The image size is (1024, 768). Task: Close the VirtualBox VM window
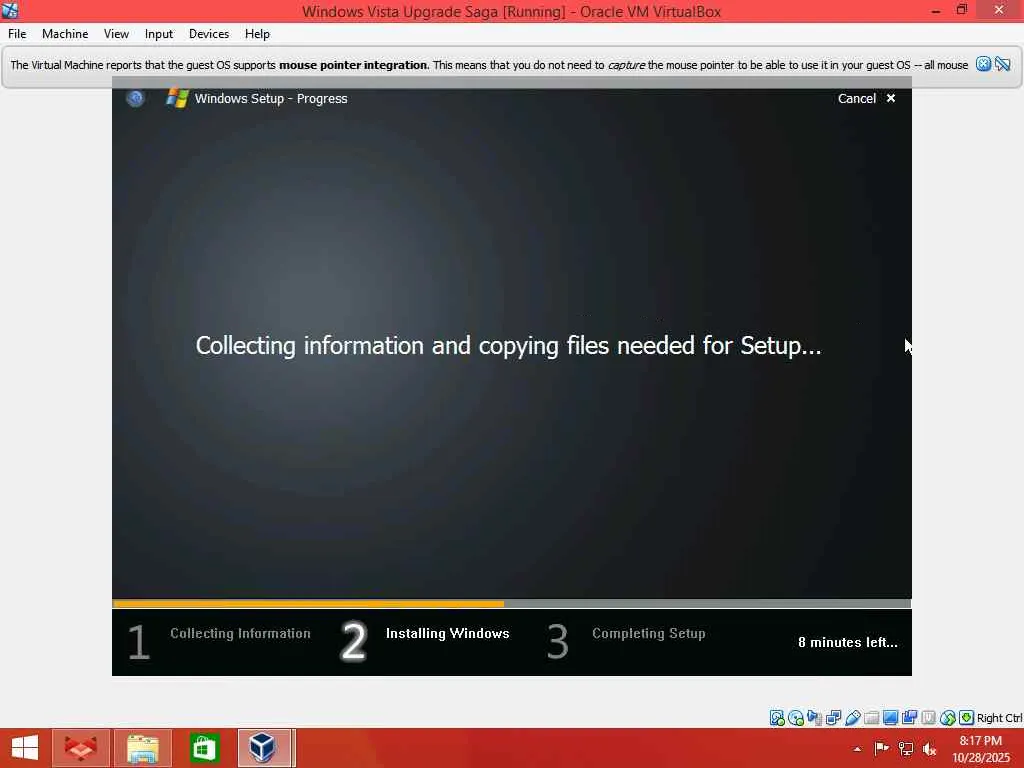point(999,10)
